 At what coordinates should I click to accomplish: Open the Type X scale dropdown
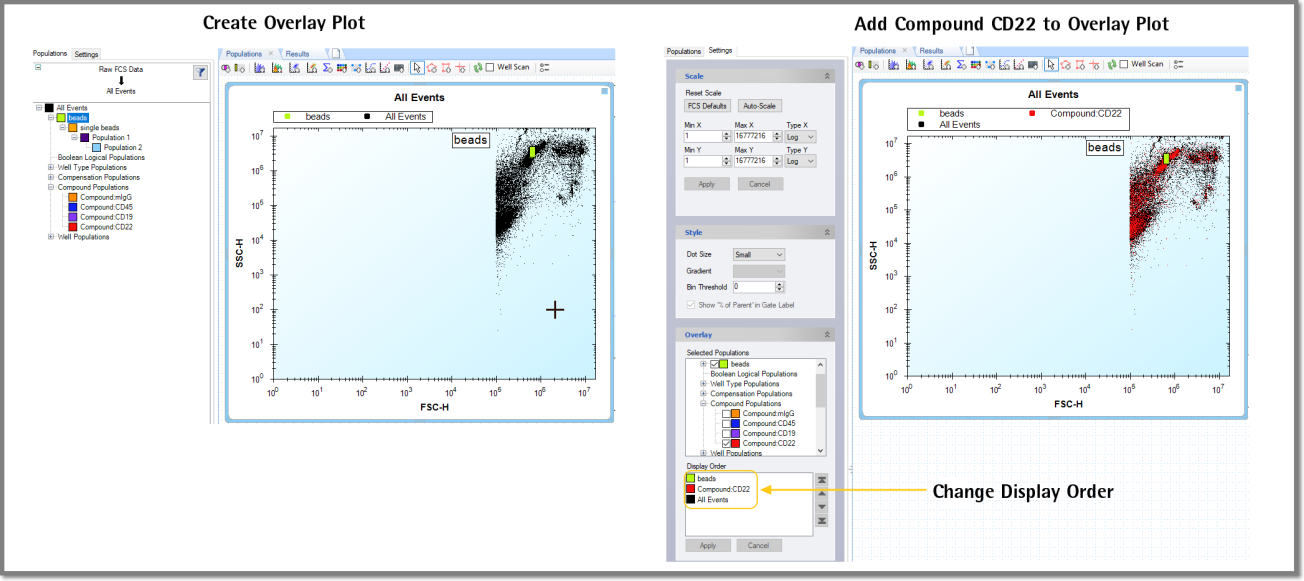point(801,136)
